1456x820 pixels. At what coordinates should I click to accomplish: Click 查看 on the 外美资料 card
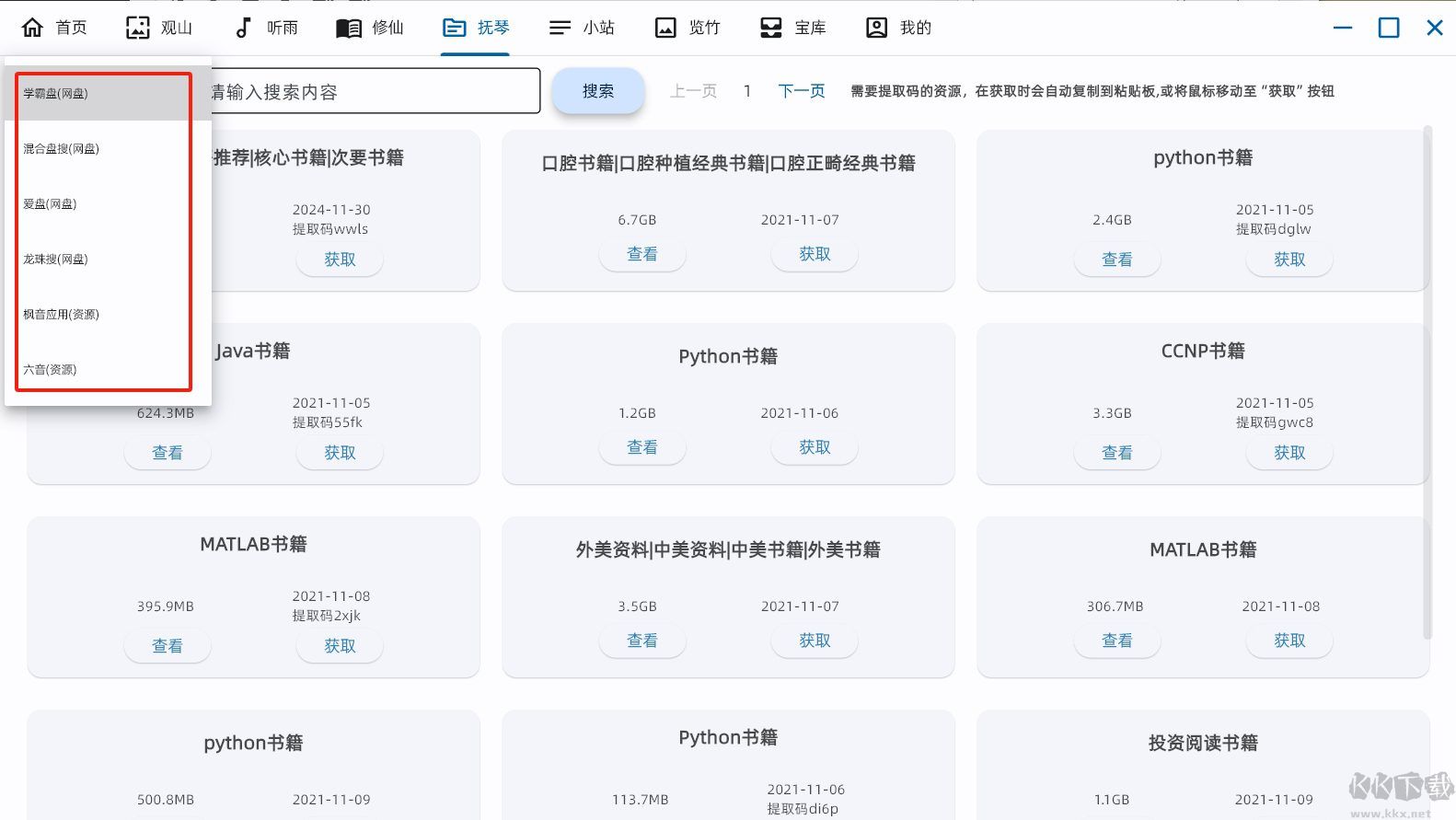(642, 641)
